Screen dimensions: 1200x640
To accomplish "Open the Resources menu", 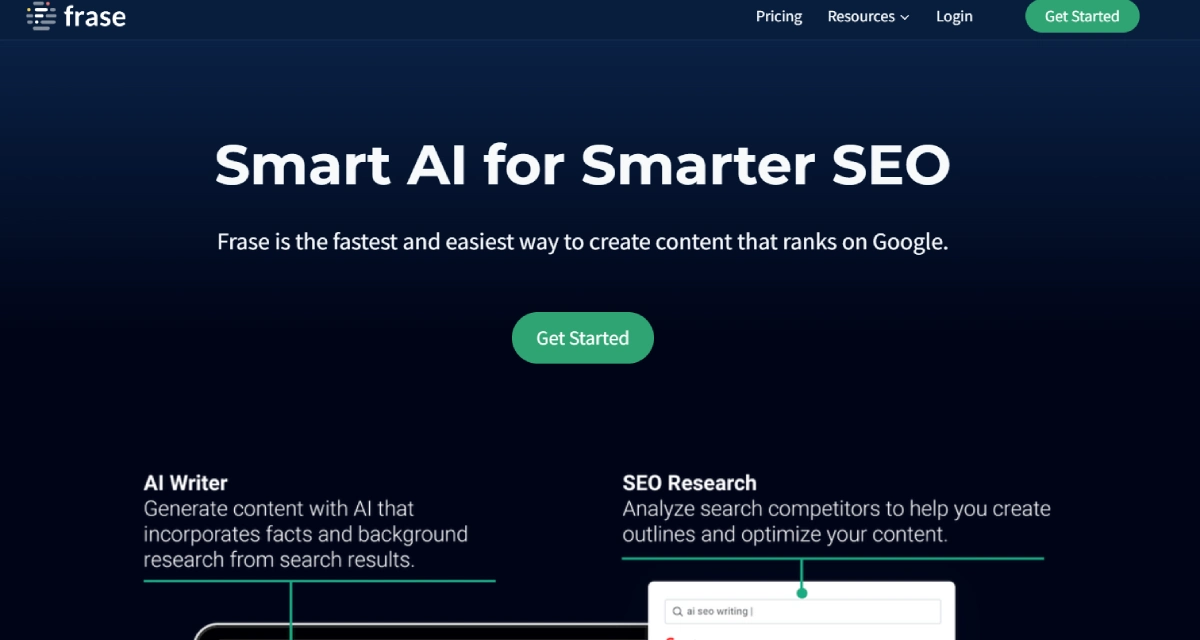I will pyautogui.click(x=861, y=16).
